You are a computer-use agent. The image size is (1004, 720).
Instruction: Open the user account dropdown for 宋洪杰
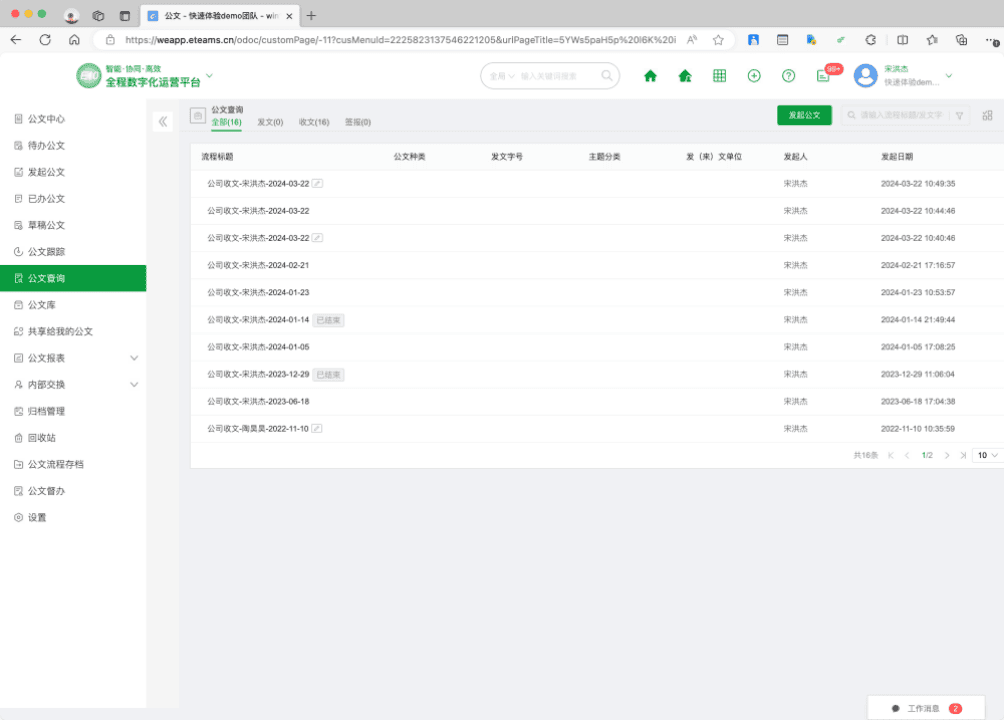(948, 76)
